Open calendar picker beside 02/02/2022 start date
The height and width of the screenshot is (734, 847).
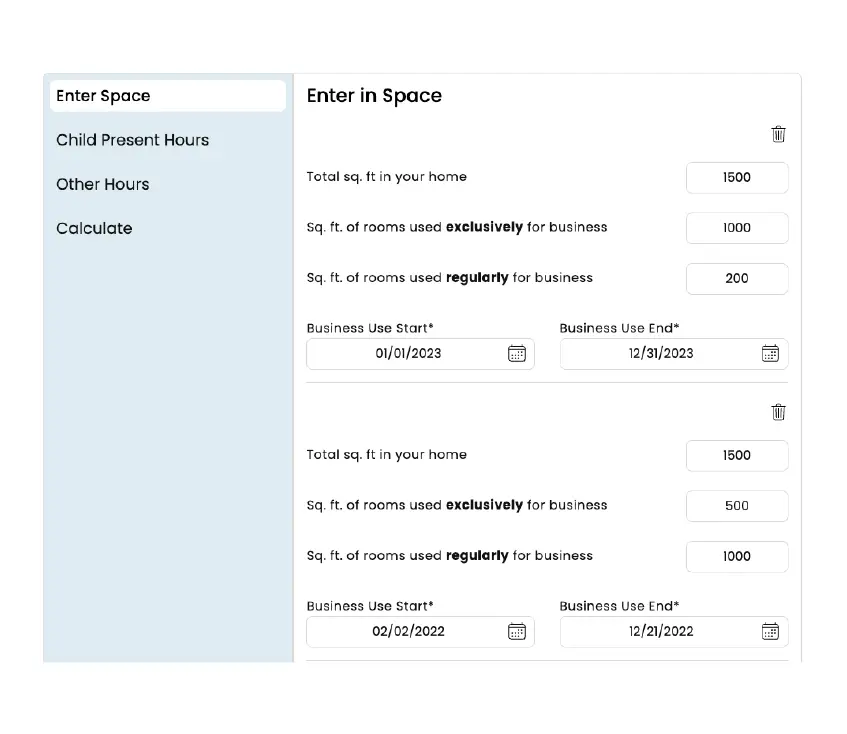(516, 631)
